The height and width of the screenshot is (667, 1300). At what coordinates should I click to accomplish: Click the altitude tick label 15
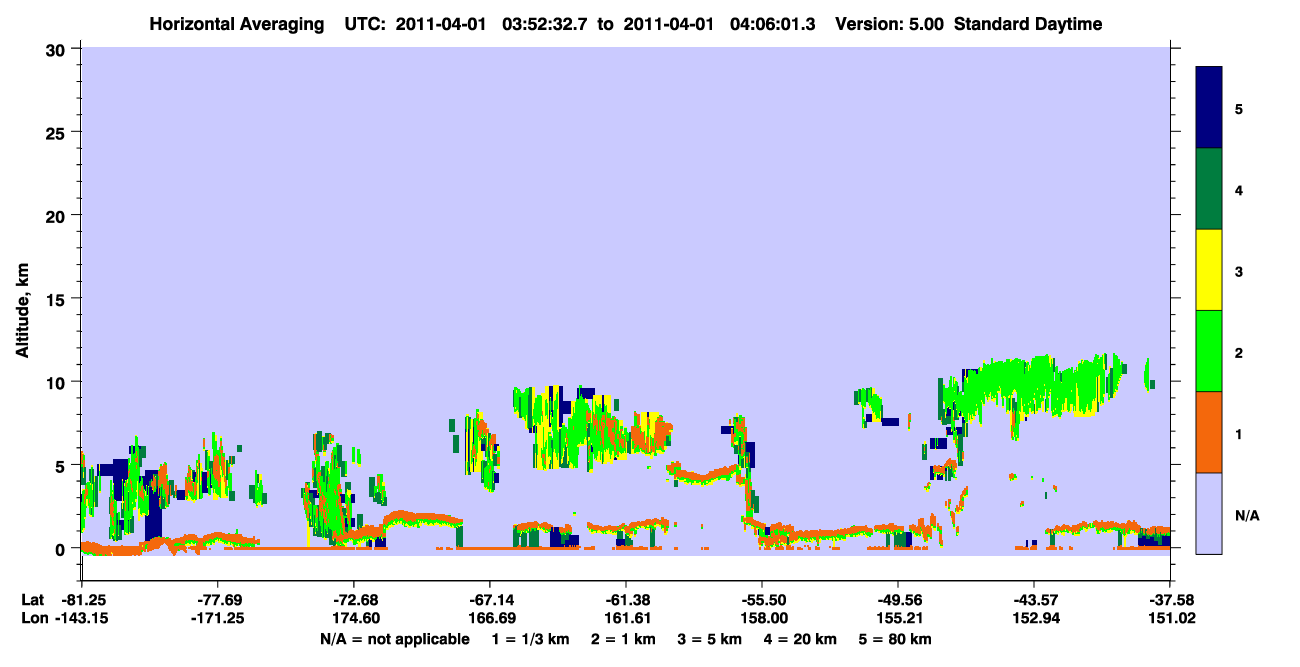[58, 299]
